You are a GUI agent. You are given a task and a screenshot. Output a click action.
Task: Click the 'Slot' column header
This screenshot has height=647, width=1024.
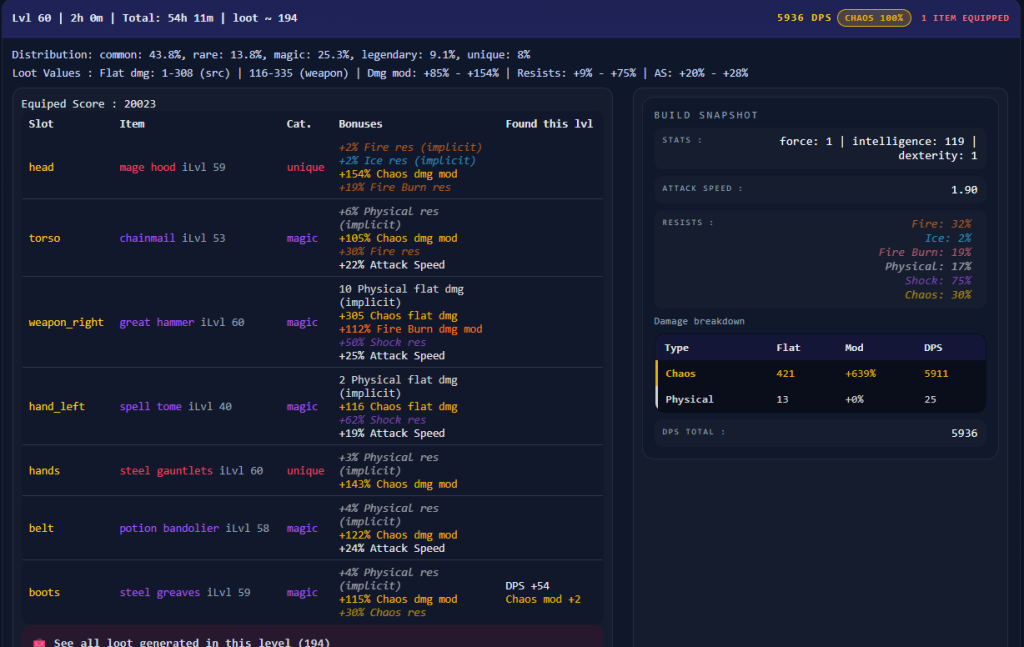coord(41,124)
